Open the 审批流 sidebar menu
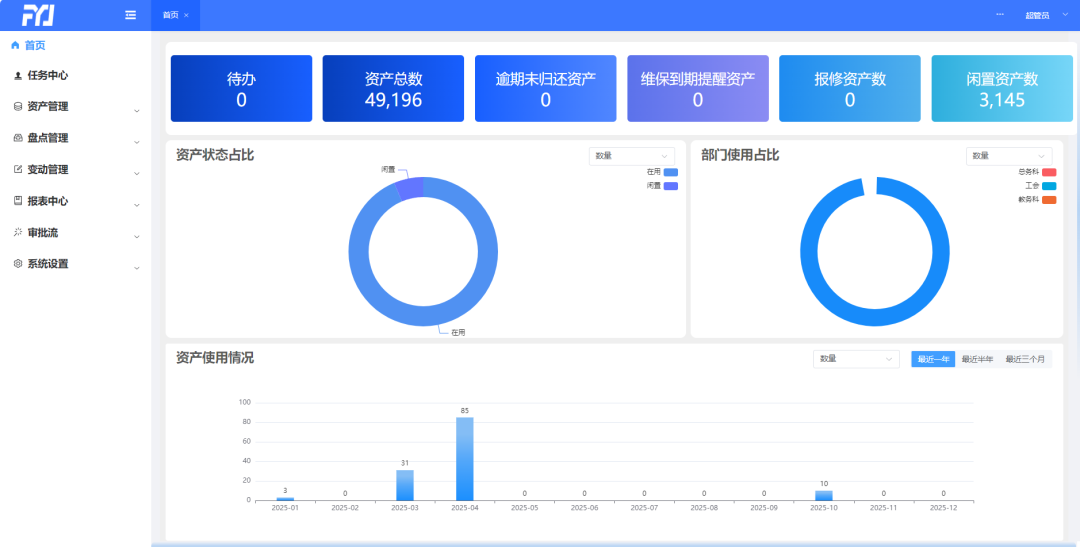Screen dimensions: 1080x547 coord(43,232)
